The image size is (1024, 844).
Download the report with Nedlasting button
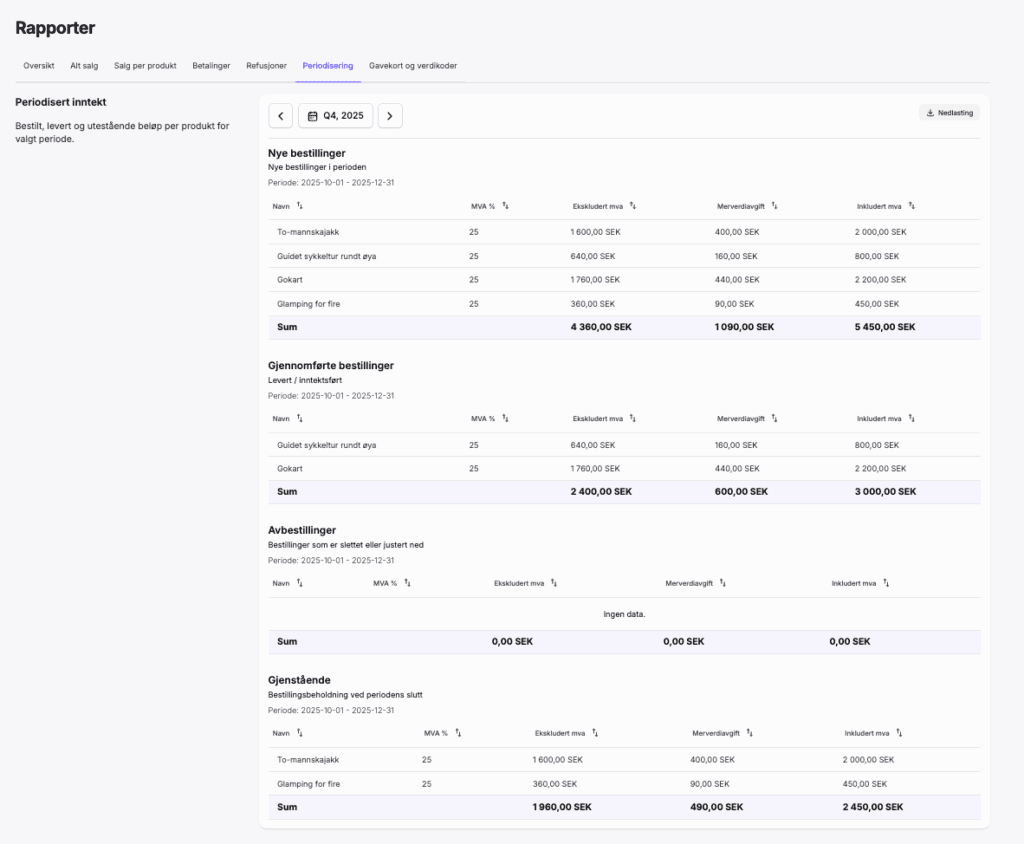[949, 113]
